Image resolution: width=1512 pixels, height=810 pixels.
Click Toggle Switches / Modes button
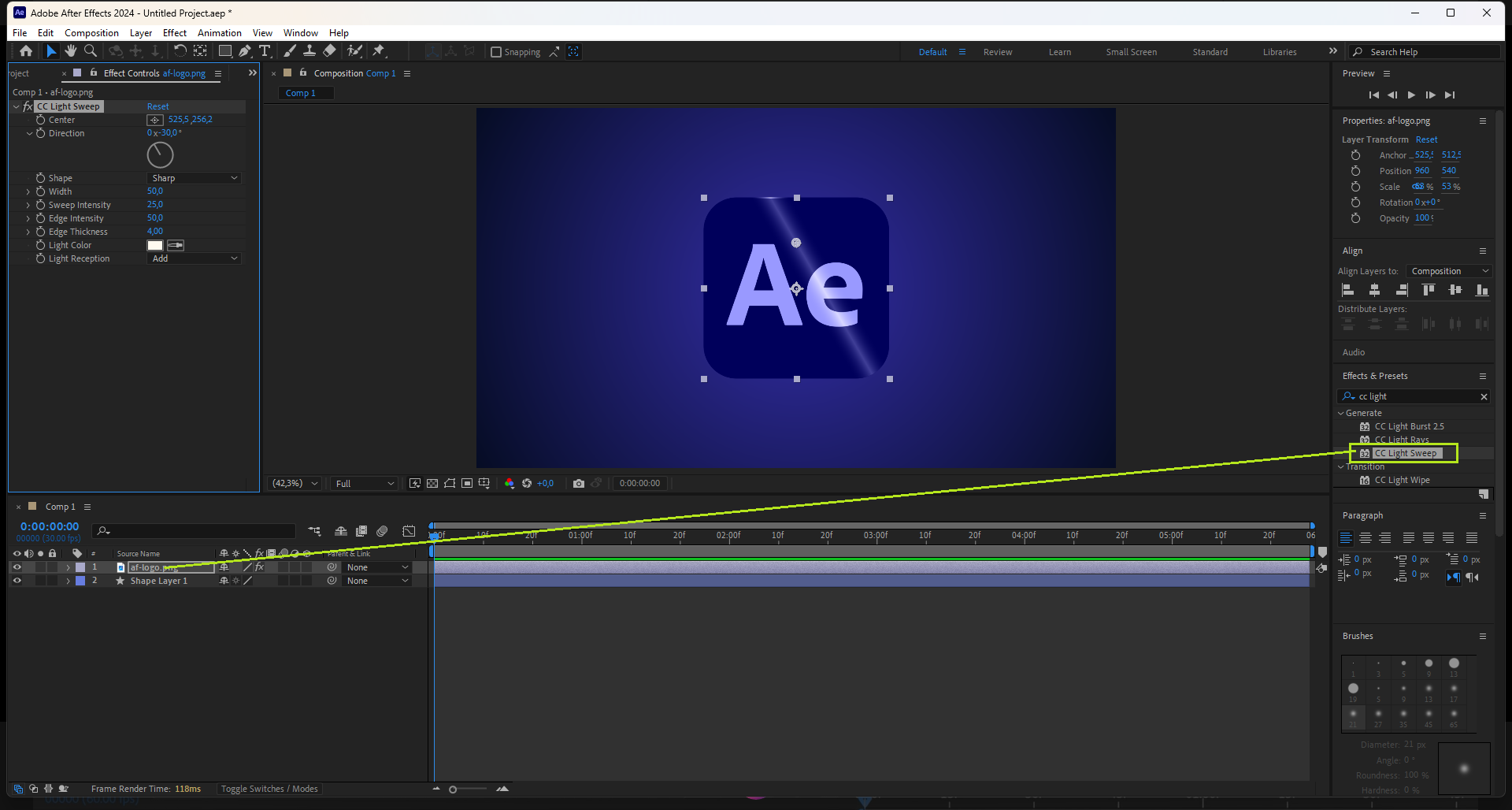point(269,789)
